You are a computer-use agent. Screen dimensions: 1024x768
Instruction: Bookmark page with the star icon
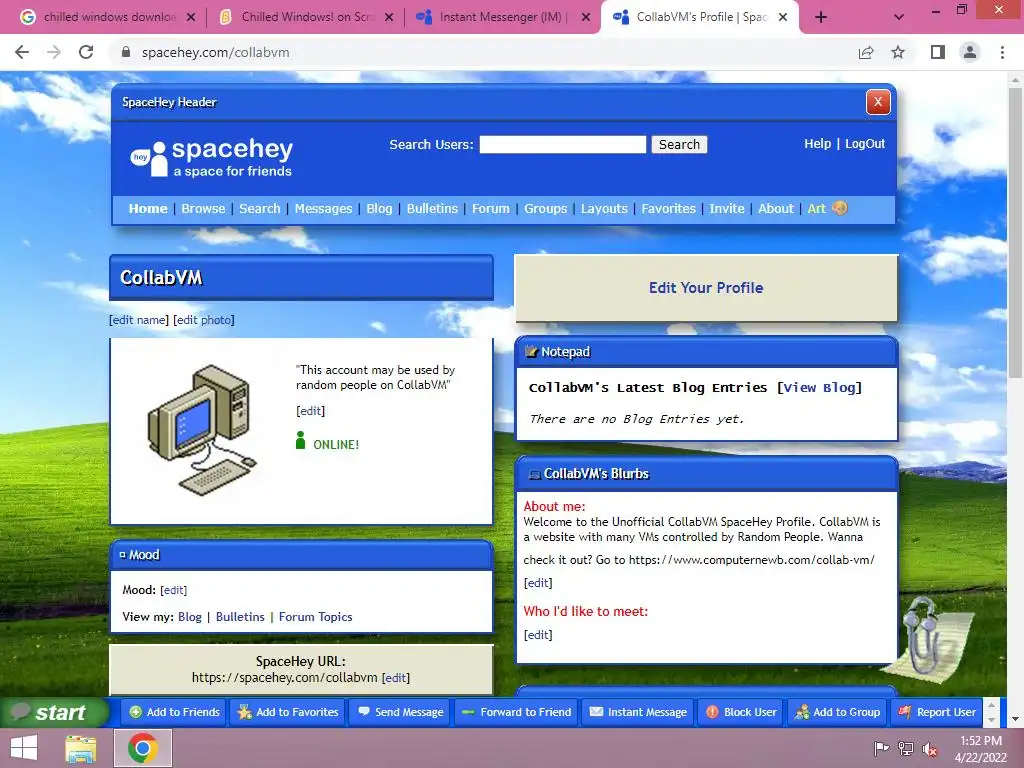click(x=898, y=52)
